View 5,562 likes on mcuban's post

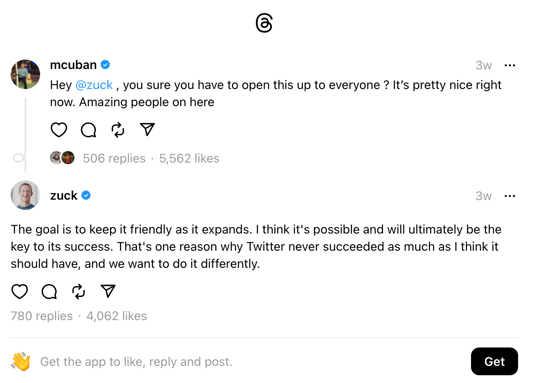pyautogui.click(x=189, y=159)
